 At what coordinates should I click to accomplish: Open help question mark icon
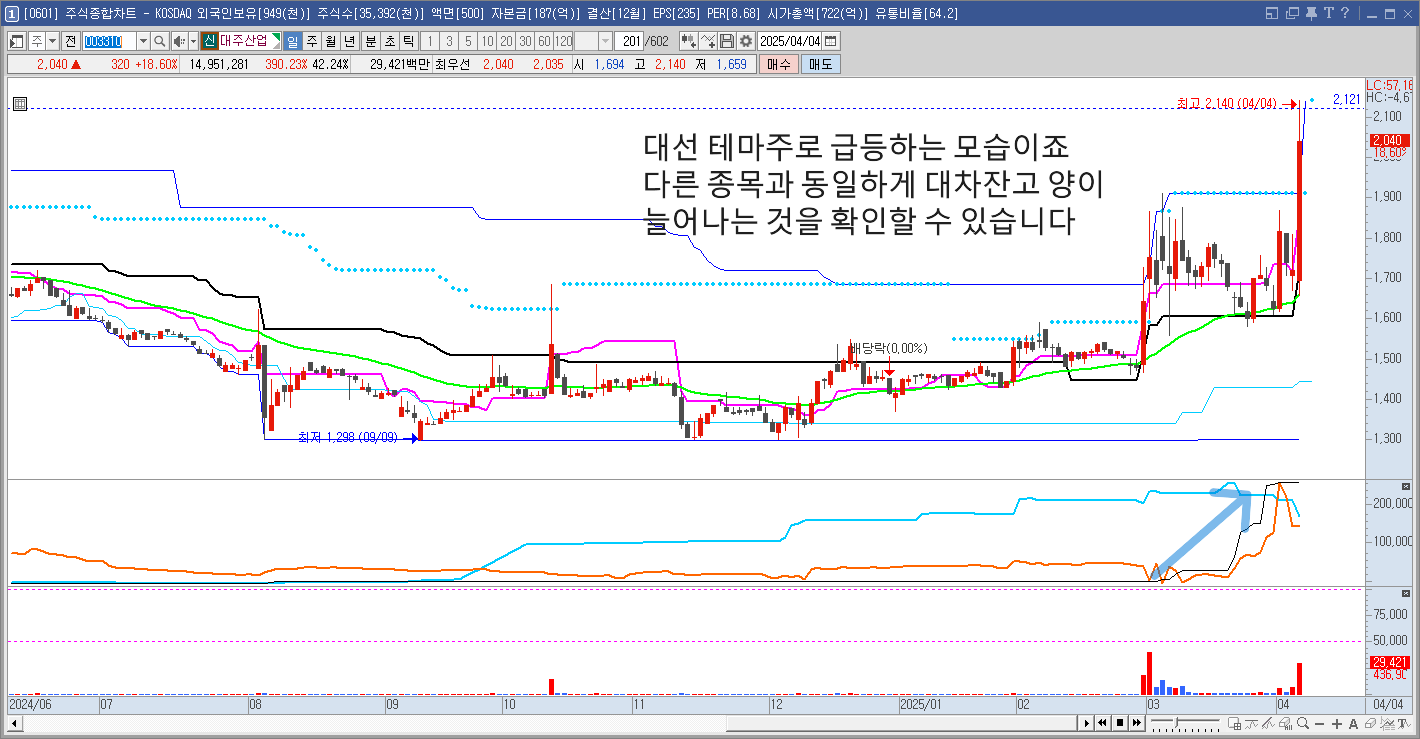[1345, 13]
